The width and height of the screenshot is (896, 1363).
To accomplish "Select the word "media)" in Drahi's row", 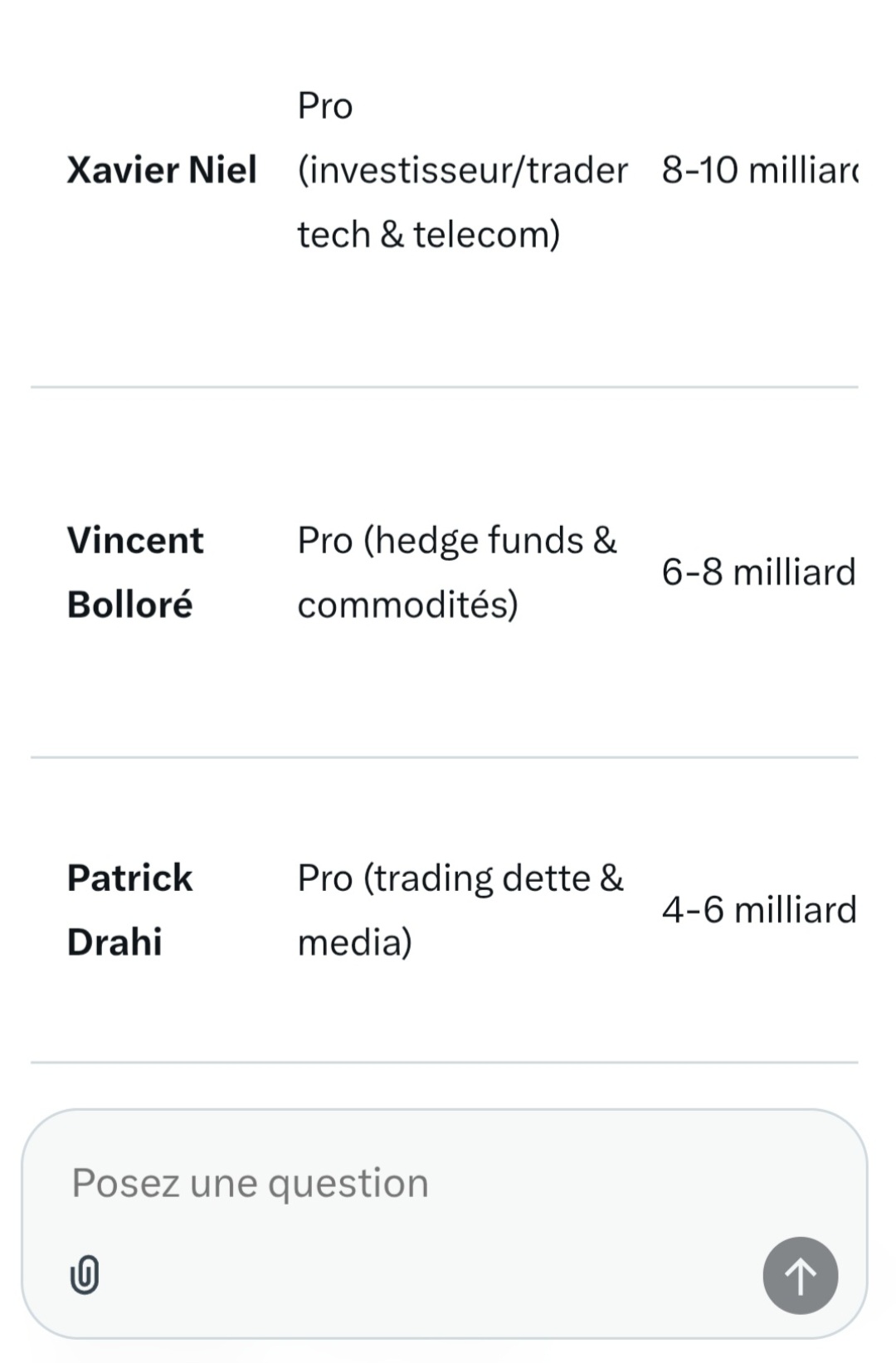I will [354, 942].
